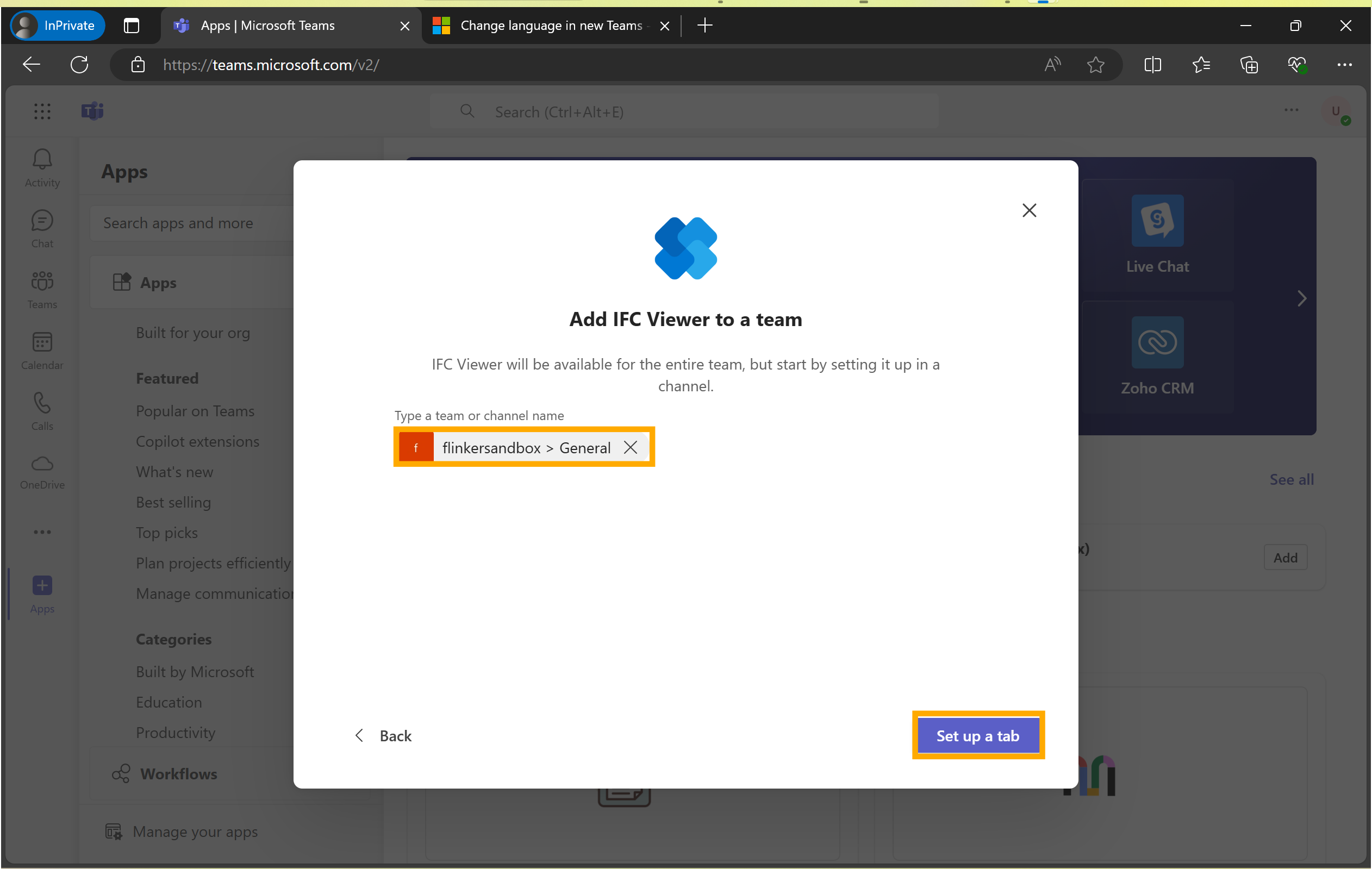Add this page to favorites star
Viewport: 1372px width, 869px height.
tap(1095, 64)
